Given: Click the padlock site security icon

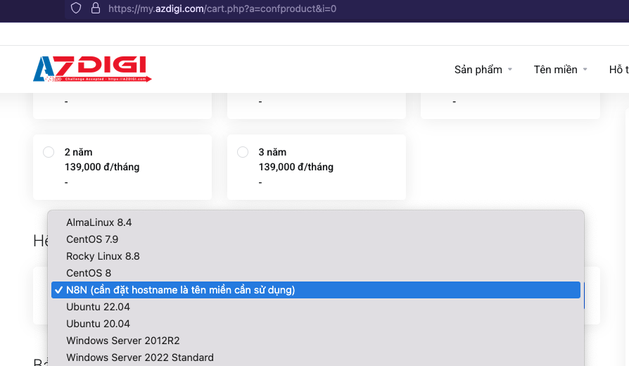Looking at the screenshot, I should [x=95, y=8].
